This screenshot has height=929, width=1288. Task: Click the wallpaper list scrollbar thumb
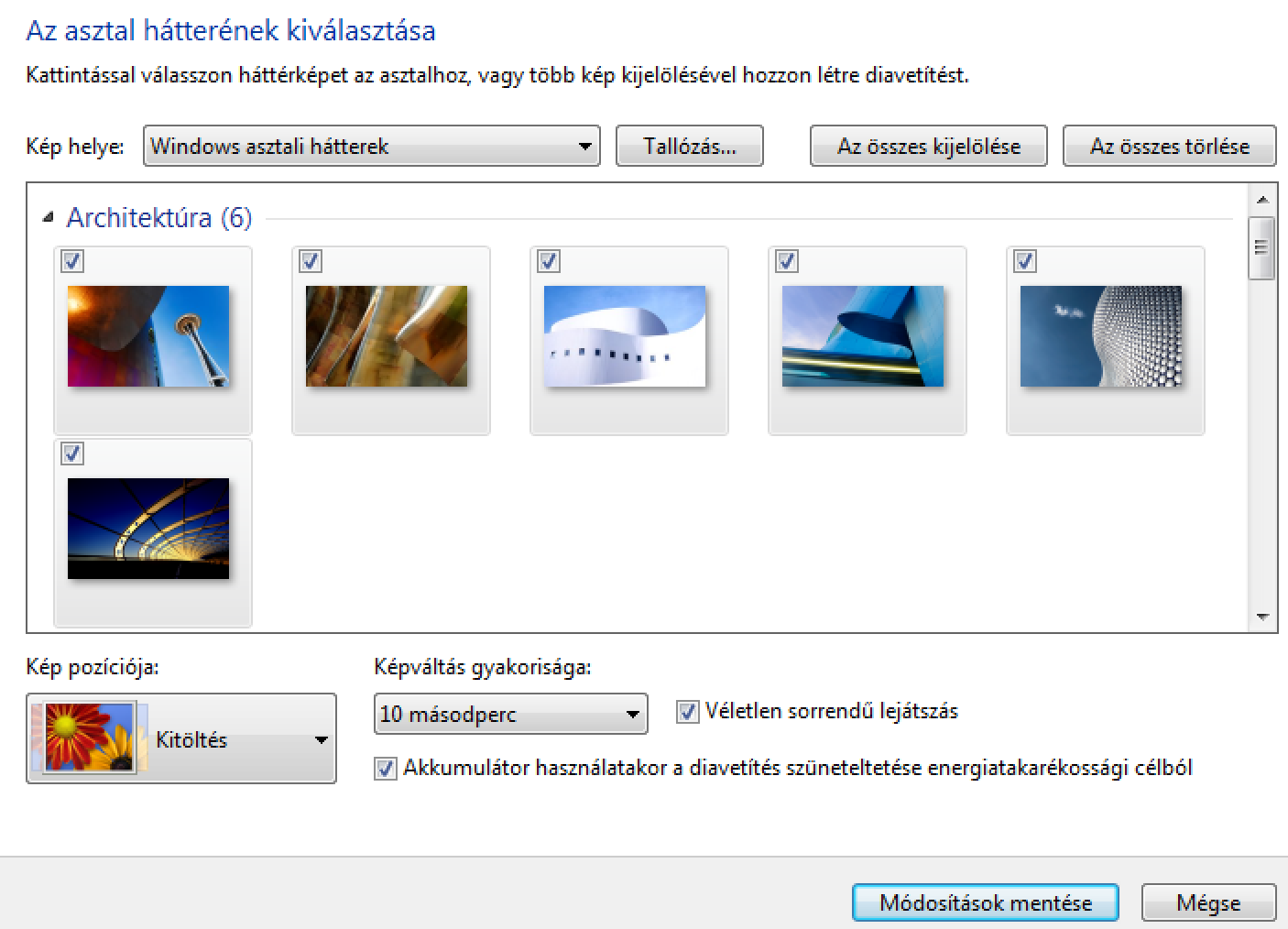1261,247
